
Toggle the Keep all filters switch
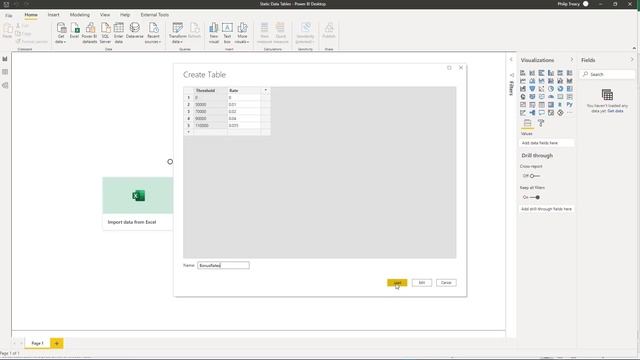tap(535, 197)
